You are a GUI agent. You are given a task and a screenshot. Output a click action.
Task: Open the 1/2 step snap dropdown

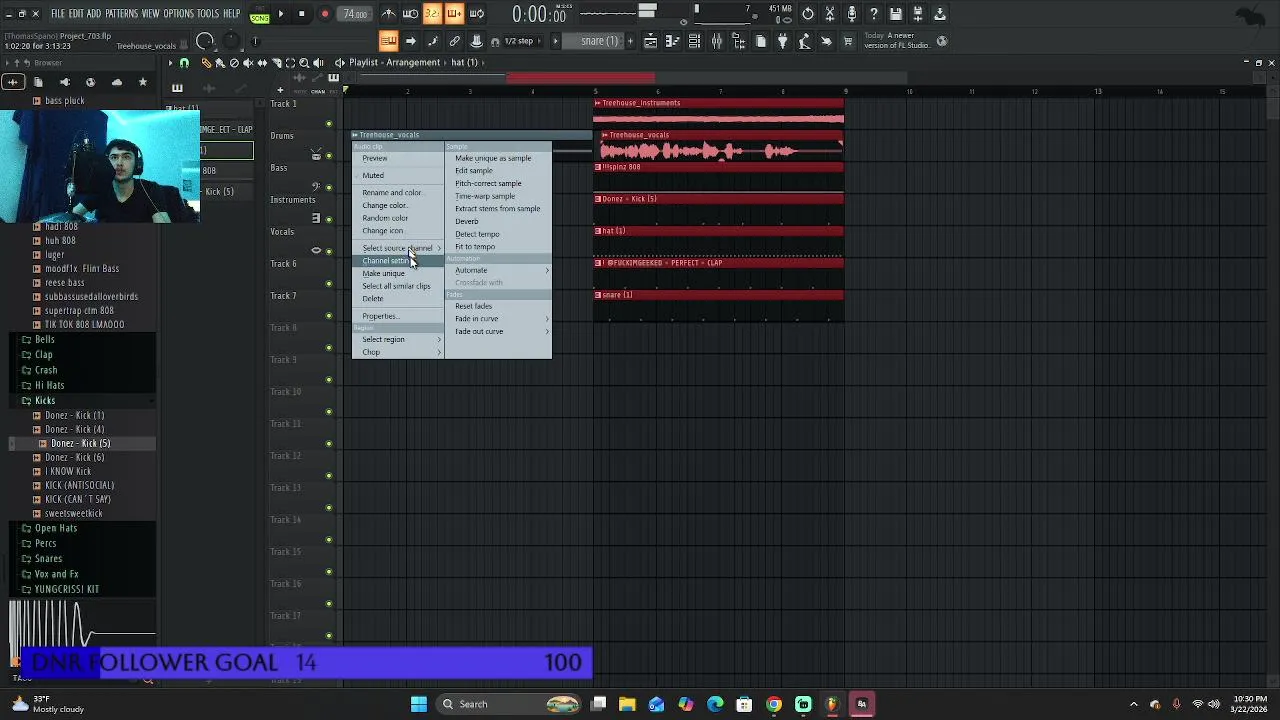[x=525, y=41]
